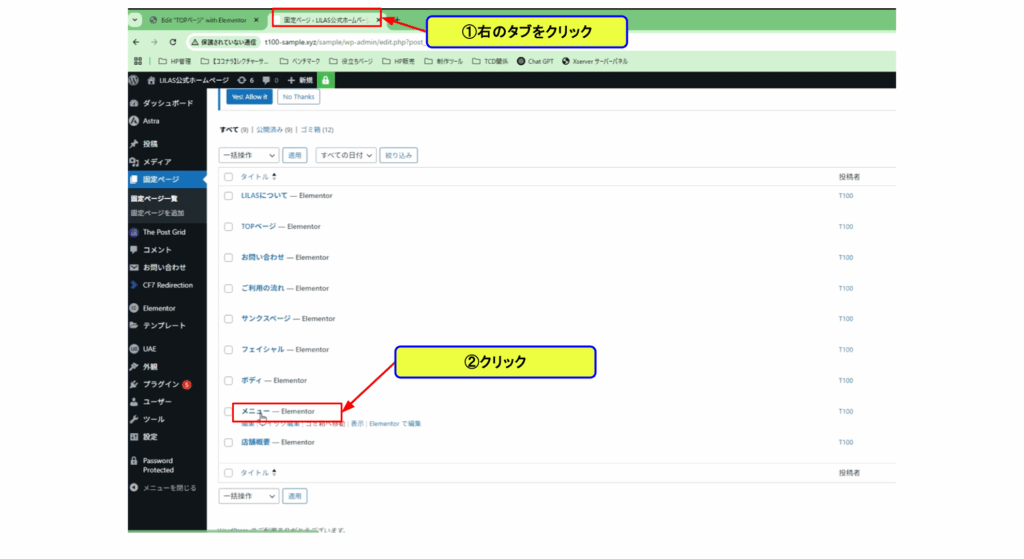Open the ダッシュボード sidebar icon
1024x559 pixels.
(135, 103)
